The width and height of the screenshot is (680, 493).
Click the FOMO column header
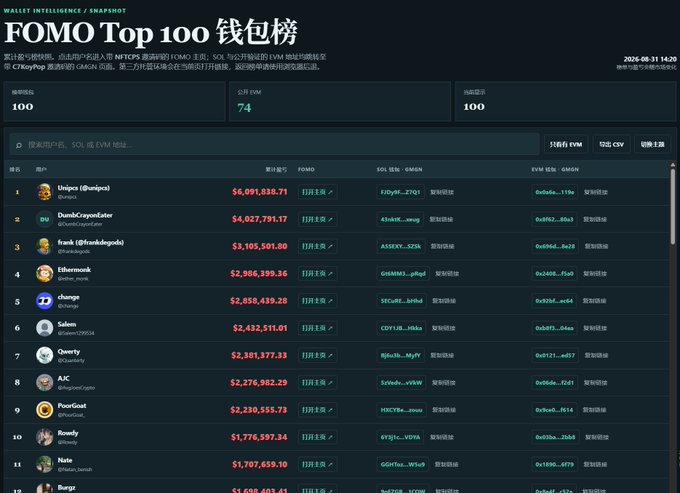click(x=306, y=170)
